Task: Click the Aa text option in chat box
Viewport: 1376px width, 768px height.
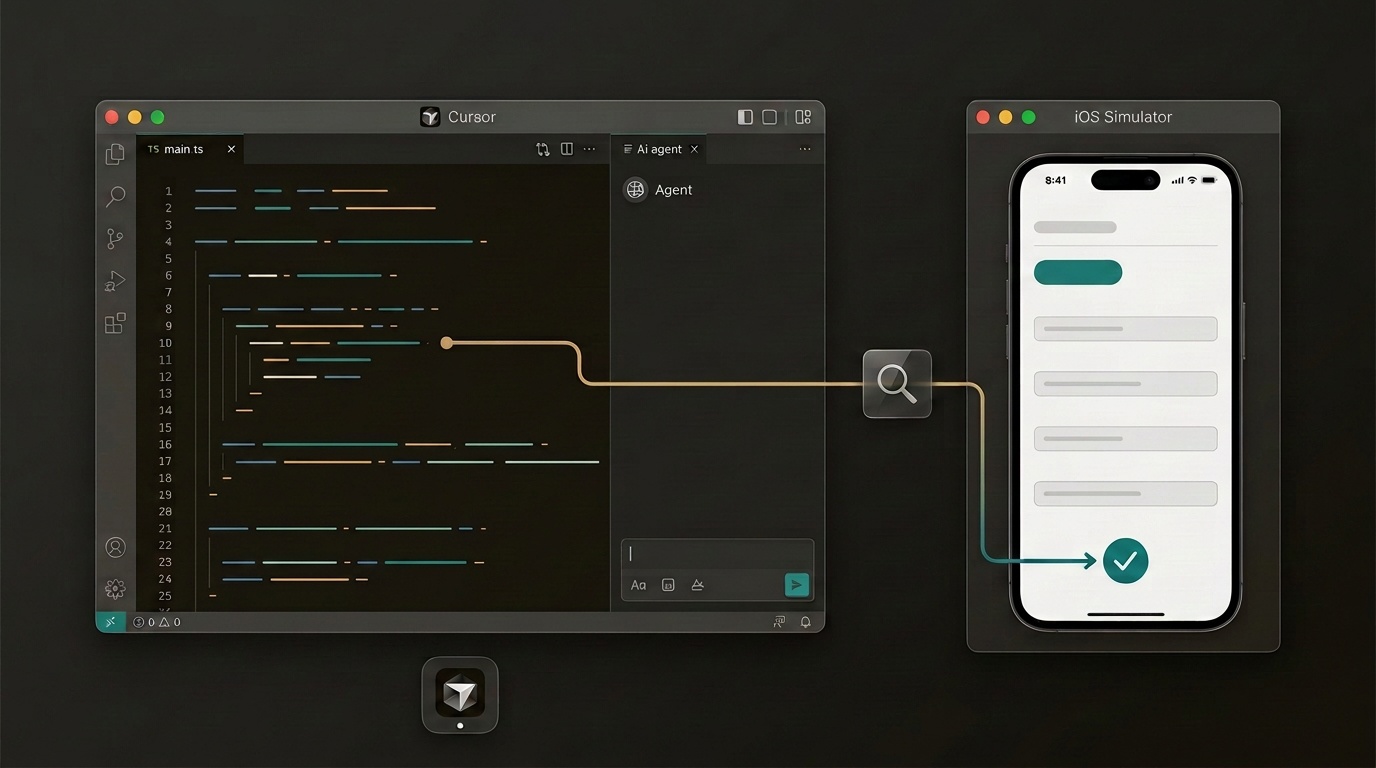Action: [638, 585]
